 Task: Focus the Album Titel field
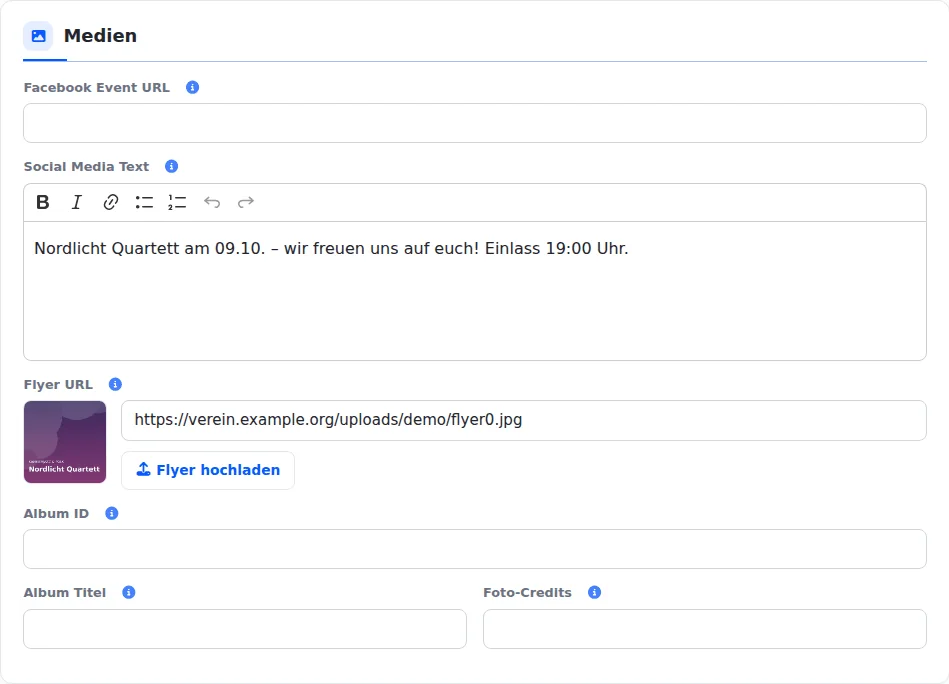click(x=245, y=629)
